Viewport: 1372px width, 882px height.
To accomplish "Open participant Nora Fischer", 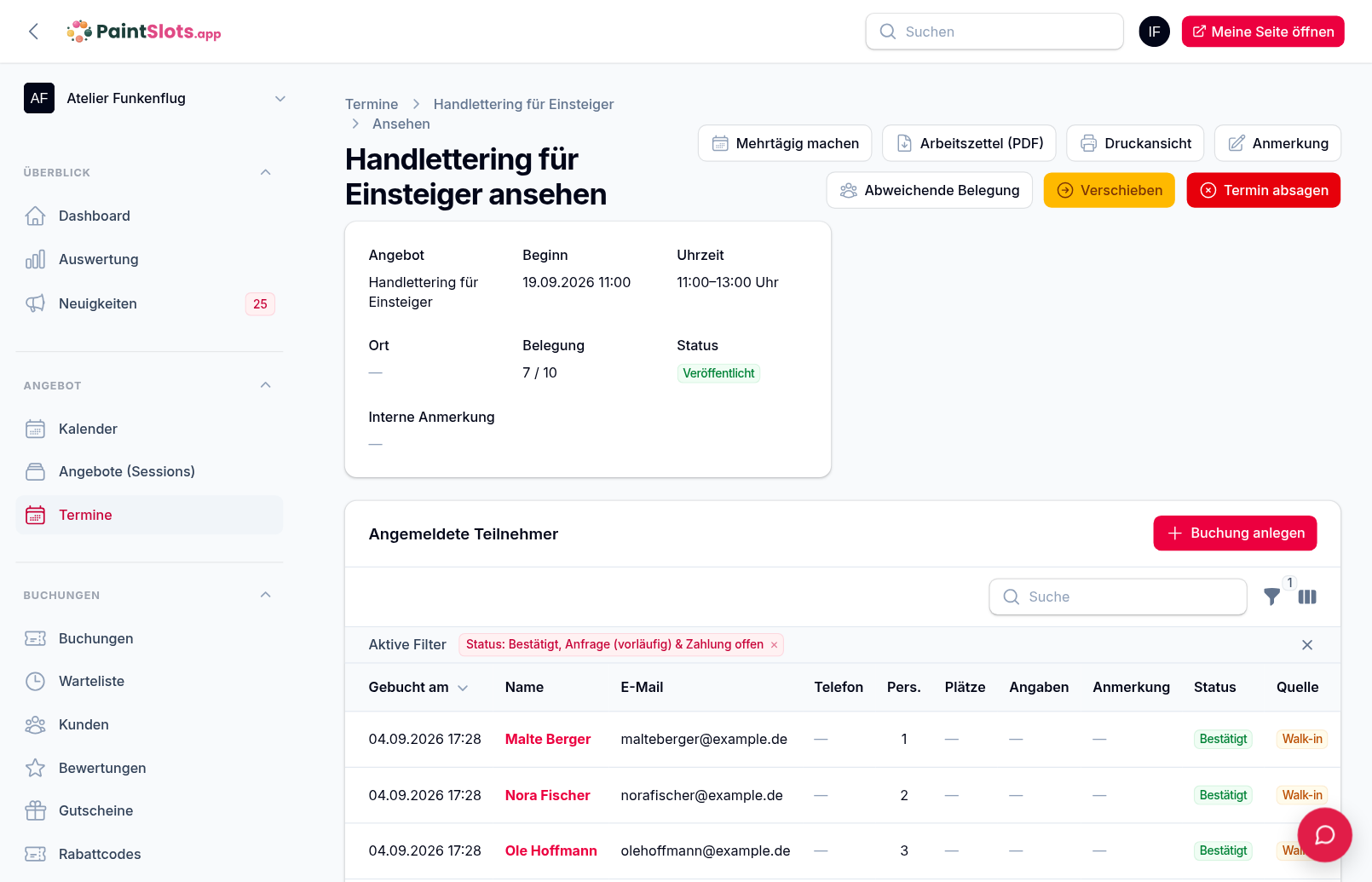I will (548, 795).
